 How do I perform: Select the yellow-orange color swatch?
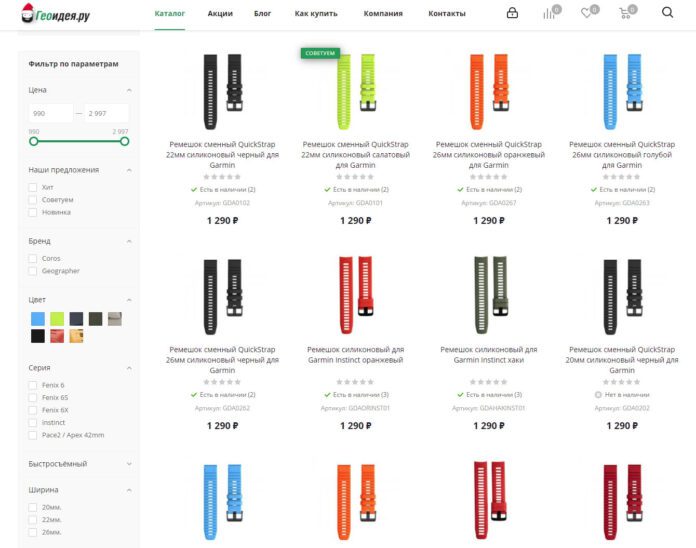pyautogui.click(x=76, y=336)
